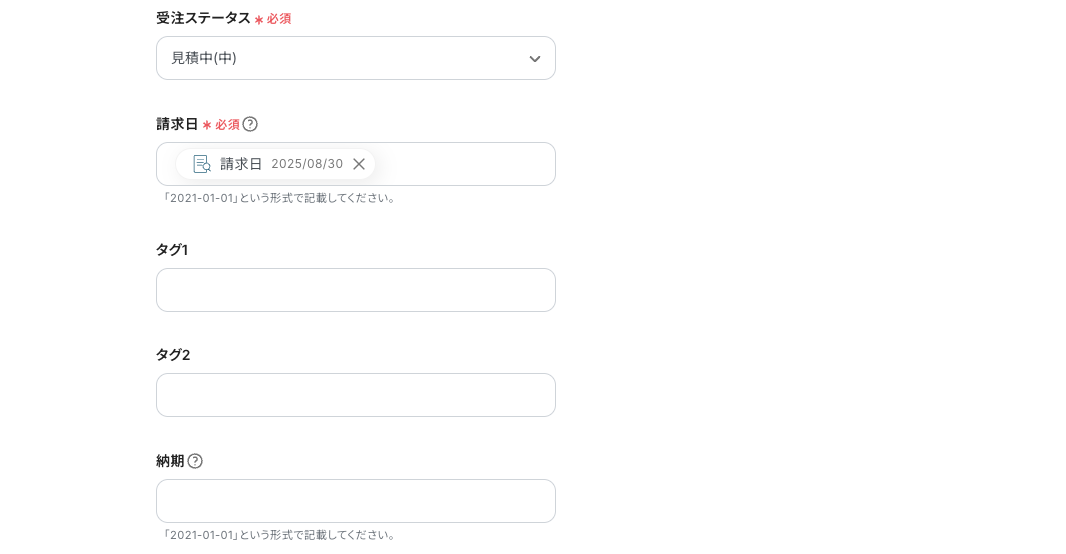The image size is (1066, 554).
Task: Click the タグ1 label
Action: coord(172,250)
